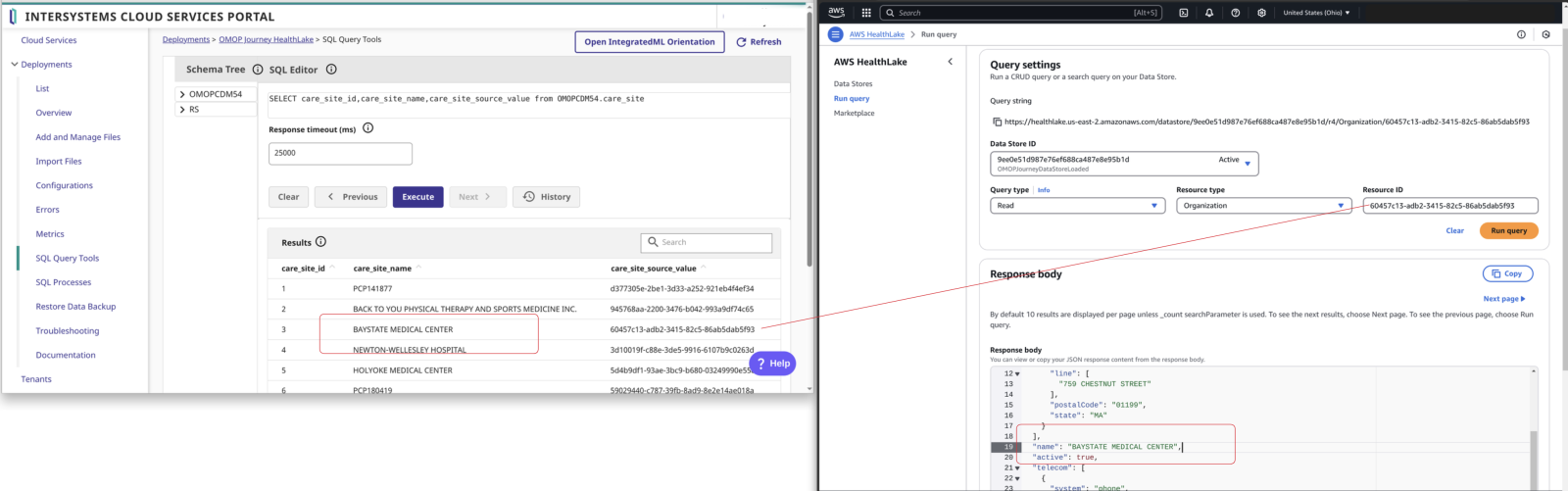Open the AWS clock panel icon at the right of the breadcrumb bar

(1546, 34)
